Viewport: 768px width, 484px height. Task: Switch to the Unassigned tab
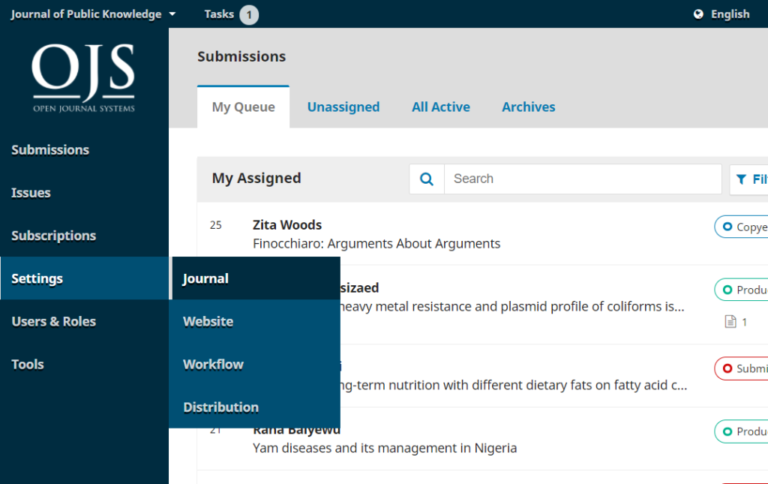tap(343, 107)
